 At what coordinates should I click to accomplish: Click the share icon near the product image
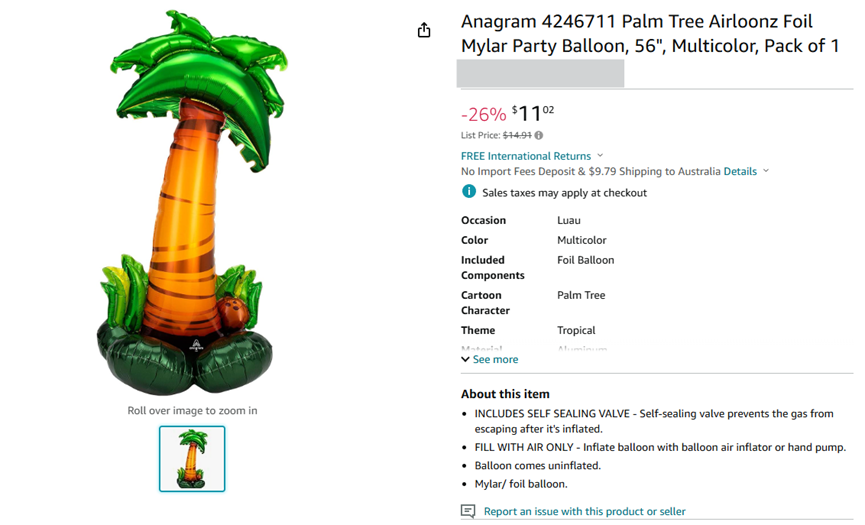424,30
